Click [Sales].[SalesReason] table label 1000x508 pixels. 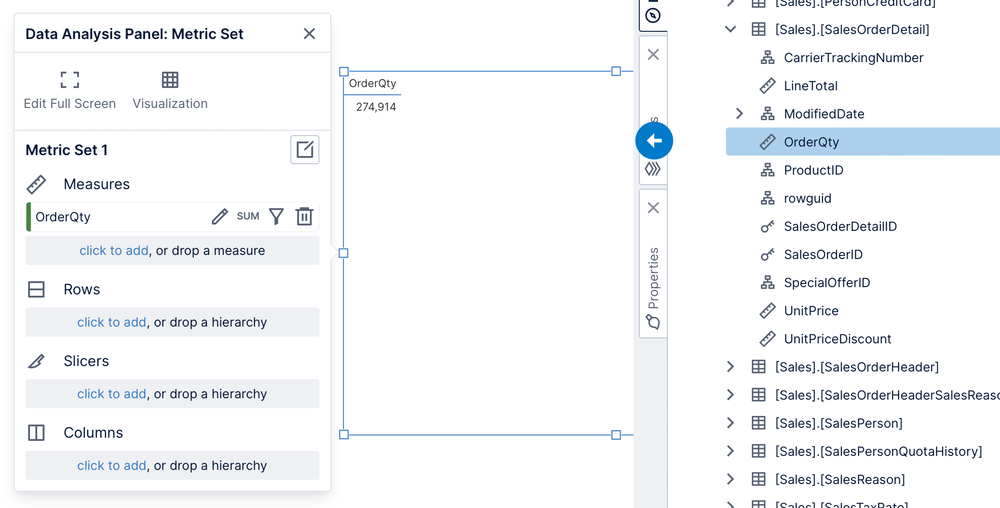839,479
